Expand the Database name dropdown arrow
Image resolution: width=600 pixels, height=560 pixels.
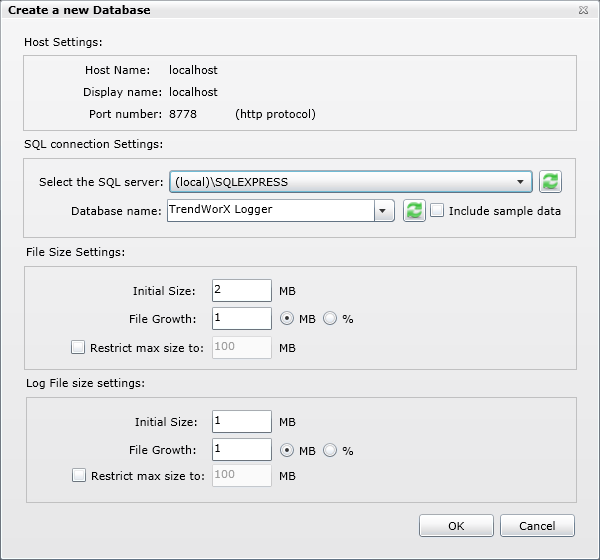(384, 211)
